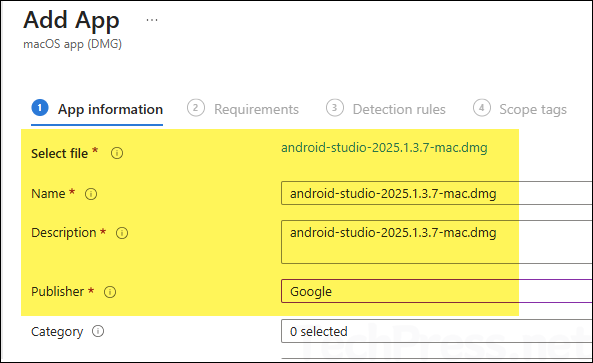Click info icon beside Publisher label
Screen dimensions: 593x363
110,292
